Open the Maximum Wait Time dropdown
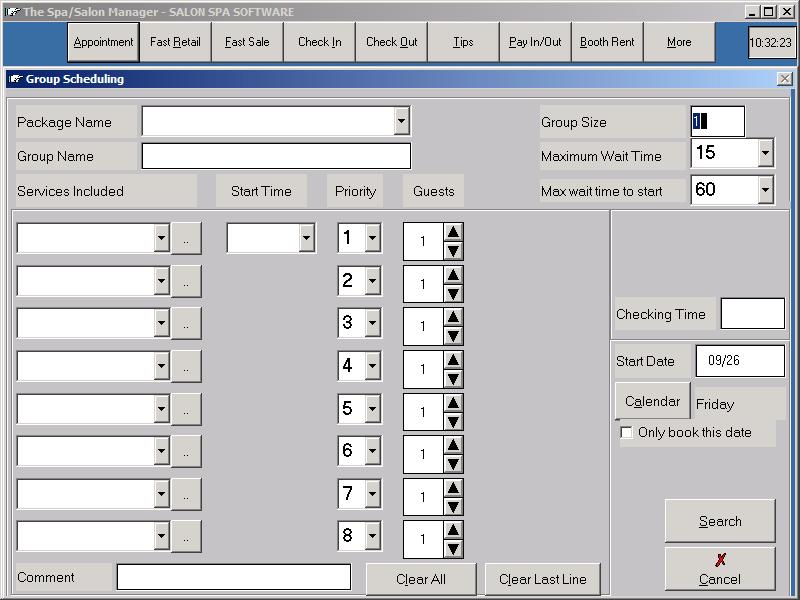This screenshot has height=600, width=800. point(765,153)
